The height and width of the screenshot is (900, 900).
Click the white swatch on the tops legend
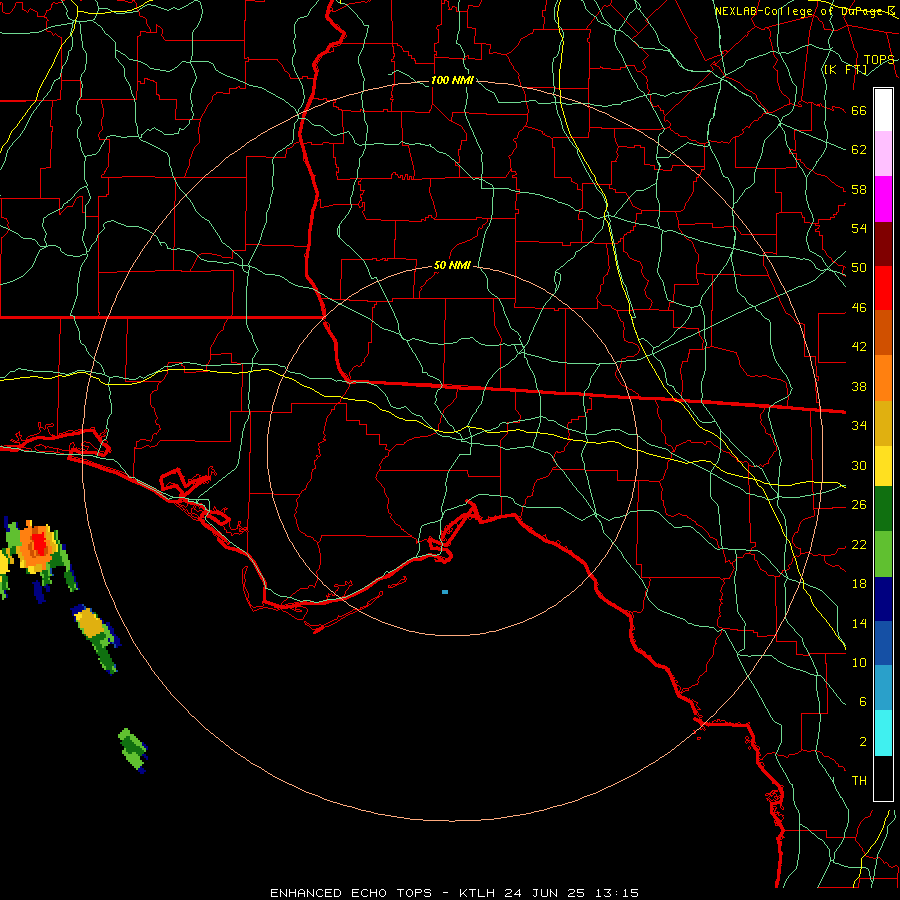pyautogui.click(x=883, y=110)
